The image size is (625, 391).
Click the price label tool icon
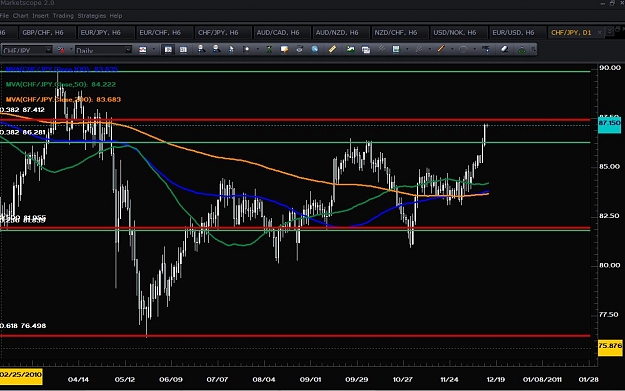(485, 49)
